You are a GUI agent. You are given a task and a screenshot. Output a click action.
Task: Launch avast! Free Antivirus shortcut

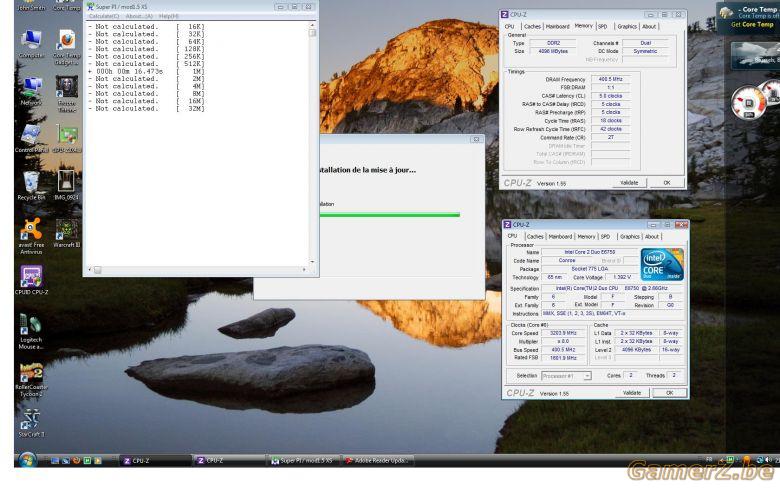tap(31, 236)
